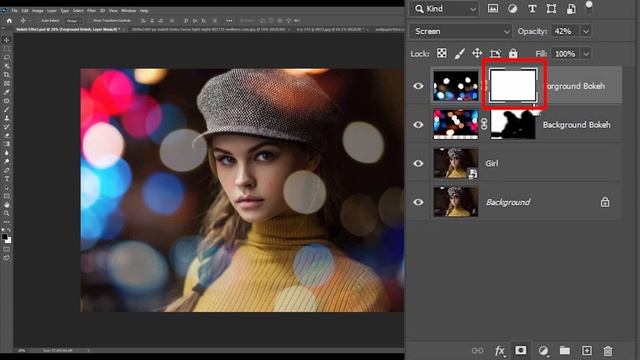Click the Add Layer Mask icon
This screenshot has height=360, width=640.
(520, 350)
